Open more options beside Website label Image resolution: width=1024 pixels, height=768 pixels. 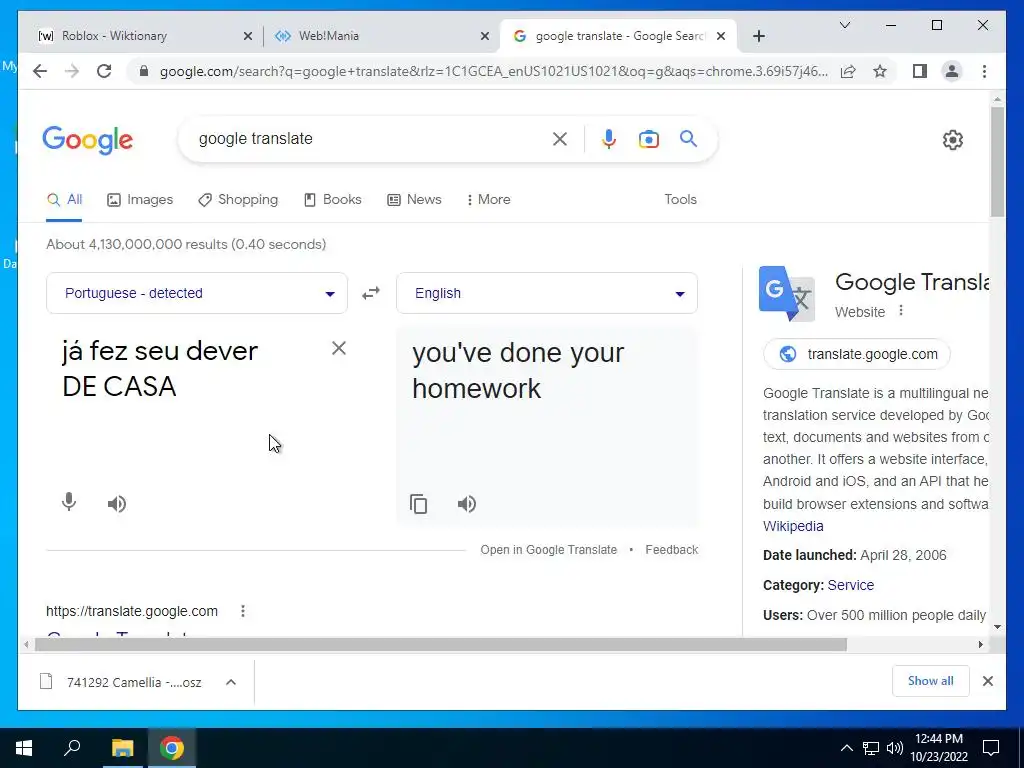901,311
